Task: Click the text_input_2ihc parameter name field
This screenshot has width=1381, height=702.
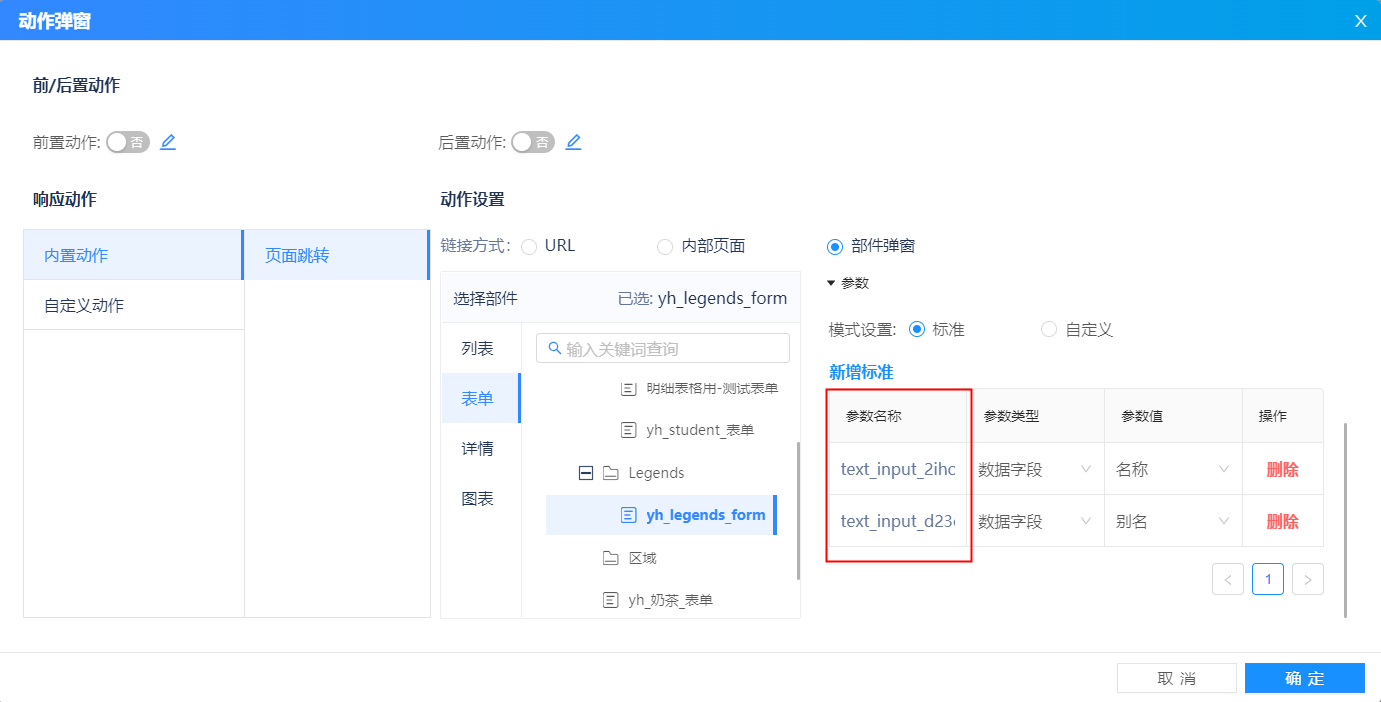Action: (x=898, y=469)
